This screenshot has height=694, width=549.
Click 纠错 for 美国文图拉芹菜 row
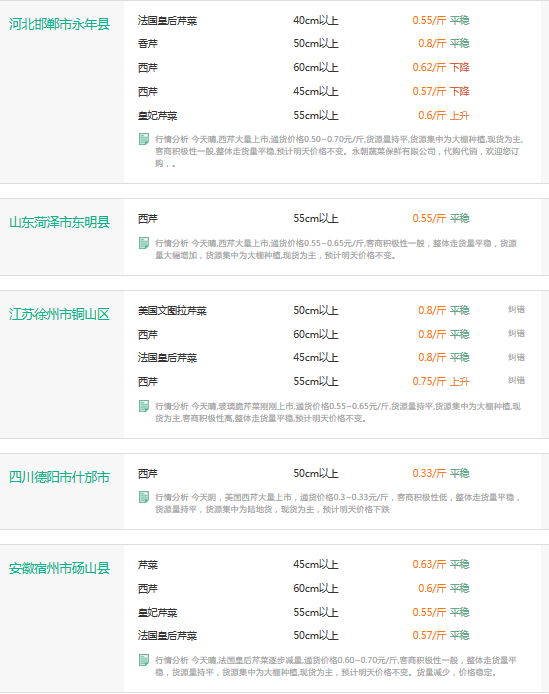[x=516, y=309]
